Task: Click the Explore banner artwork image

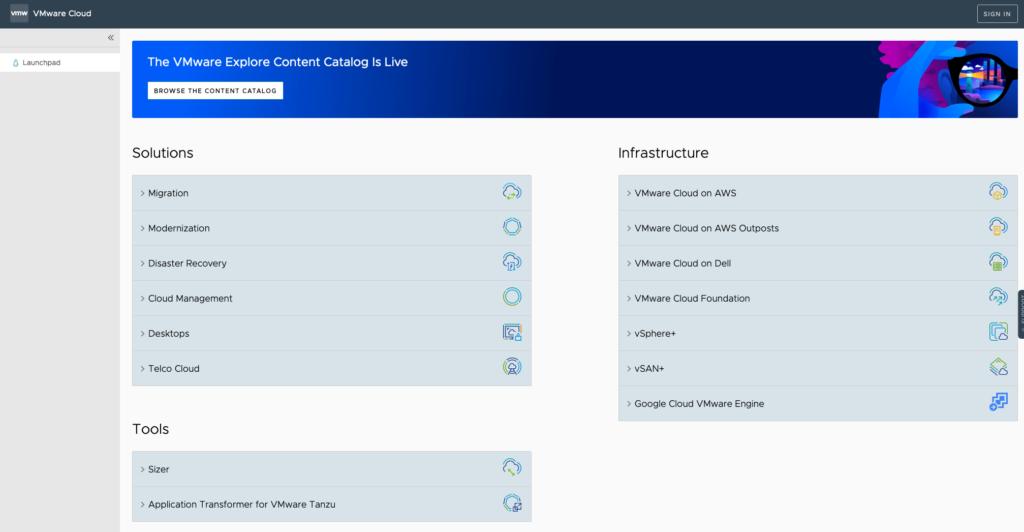Action: [948, 80]
